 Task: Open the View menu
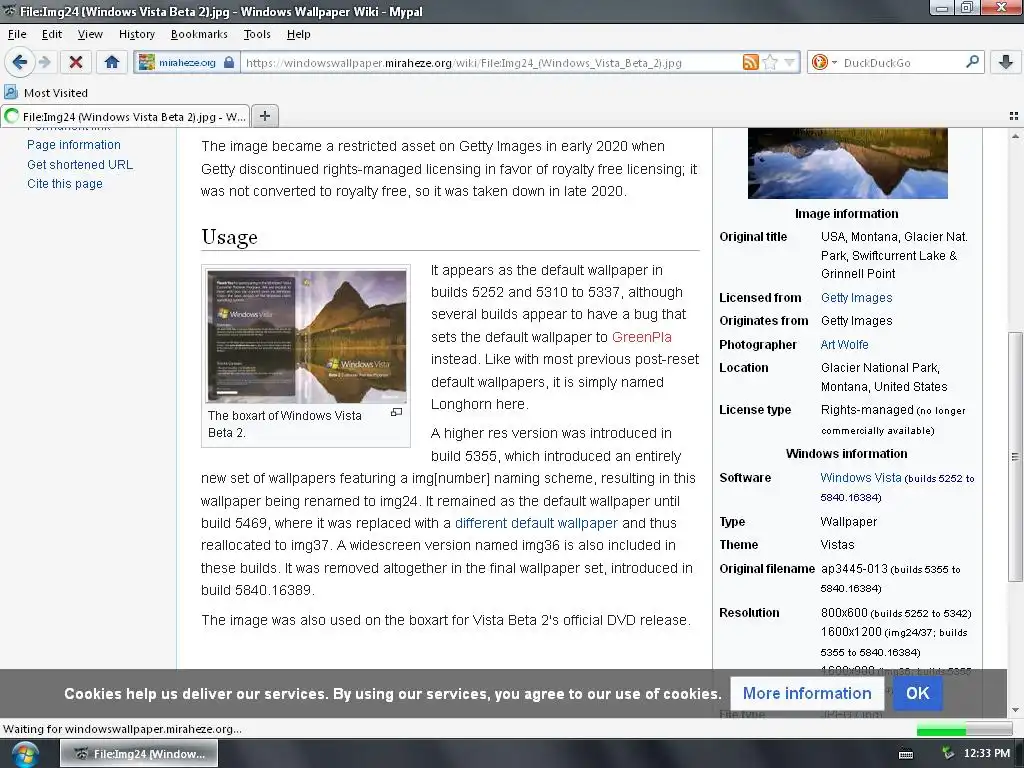[90, 34]
